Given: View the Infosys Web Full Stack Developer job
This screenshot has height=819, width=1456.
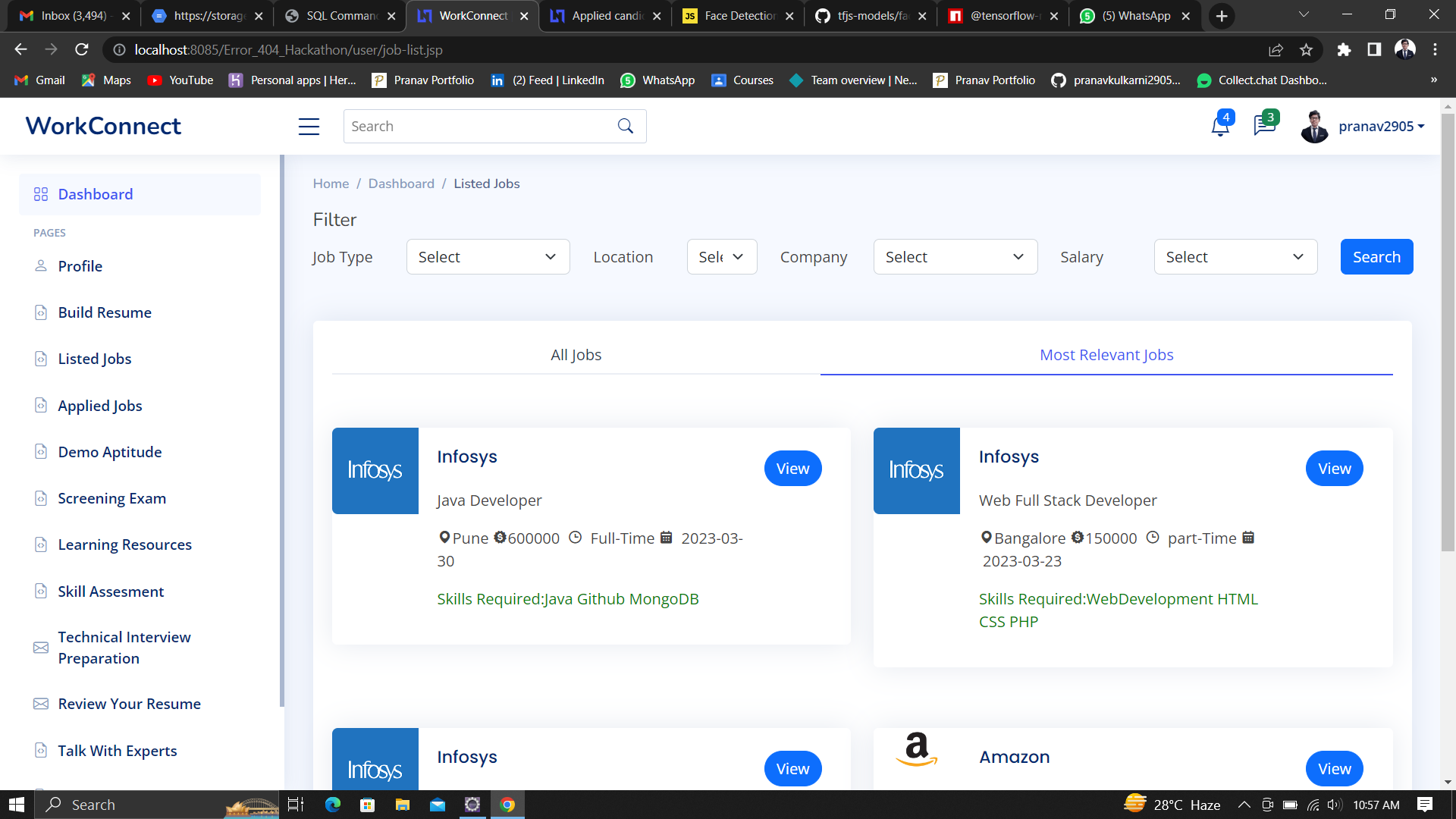Looking at the screenshot, I should (1333, 469).
